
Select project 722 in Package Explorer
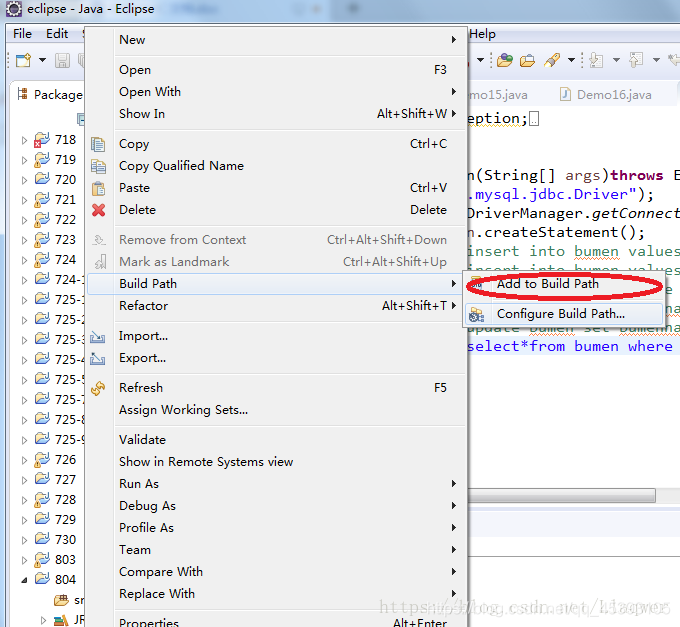(65, 220)
